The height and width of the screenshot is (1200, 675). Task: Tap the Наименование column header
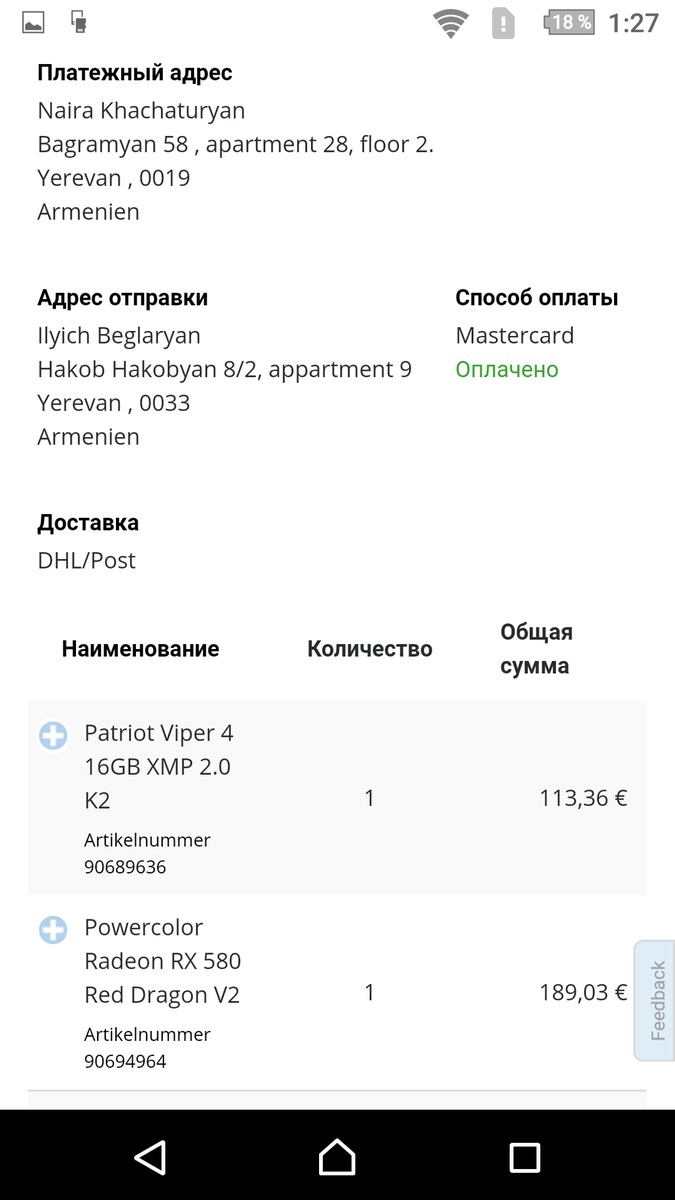140,649
